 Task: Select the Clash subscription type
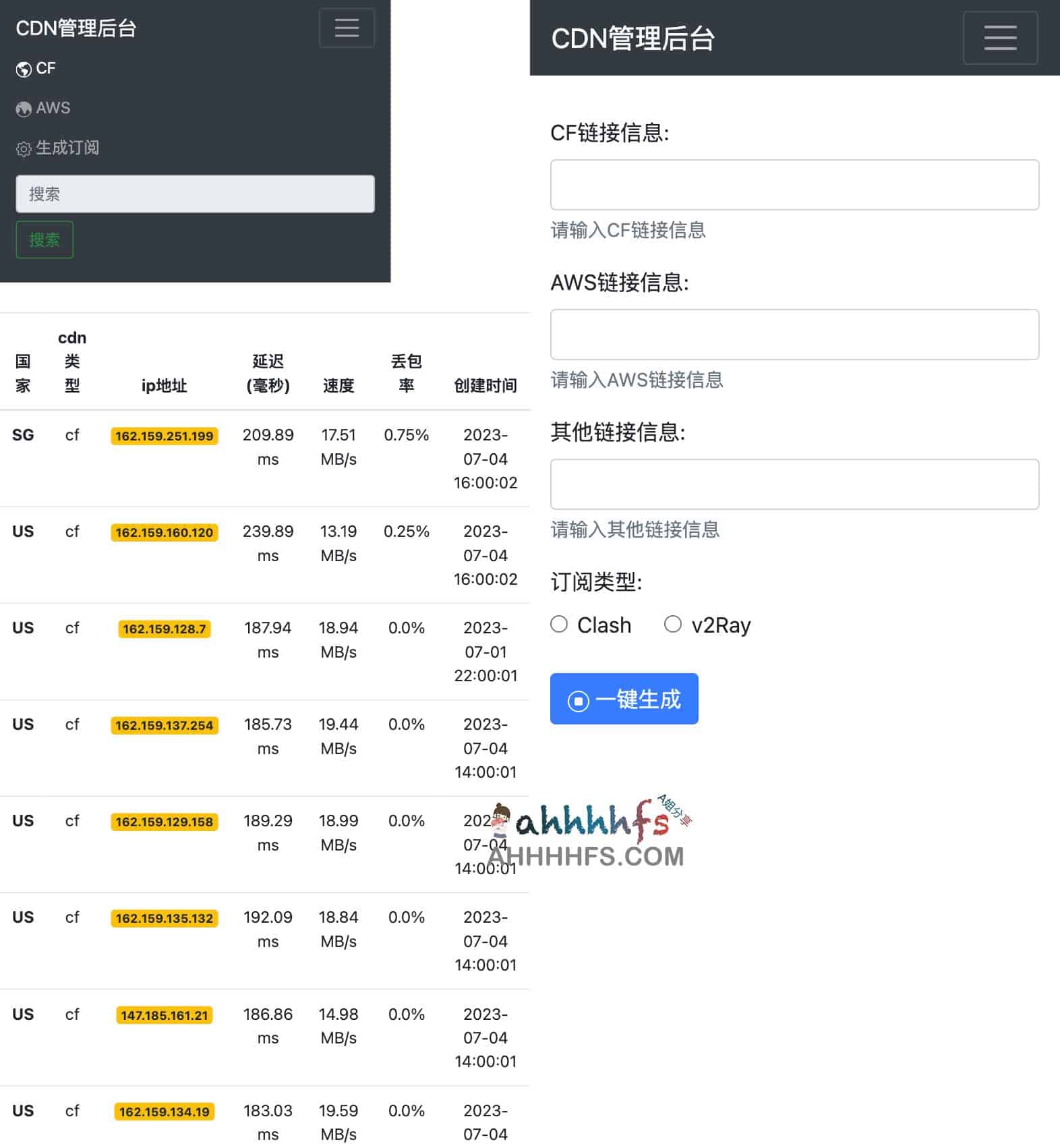(x=559, y=625)
